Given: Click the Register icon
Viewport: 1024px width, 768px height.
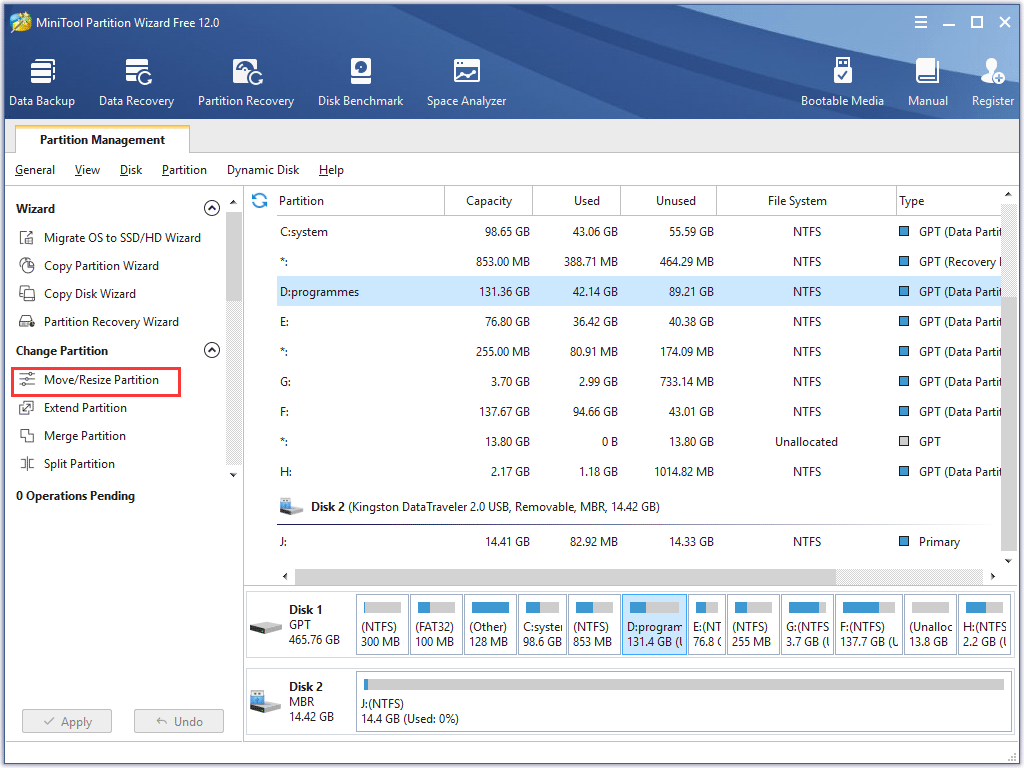Looking at the screenshot, I should click(991, 80).
